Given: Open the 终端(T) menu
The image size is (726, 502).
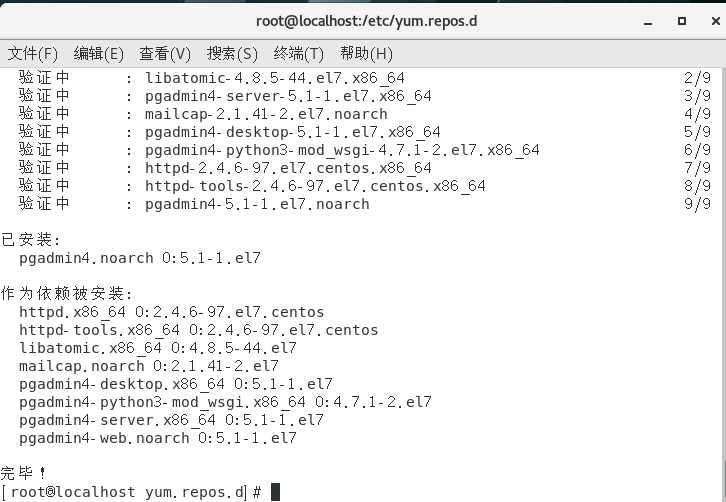Looking at the screenshot, I should pyautogui.click(x=299, y=54).
